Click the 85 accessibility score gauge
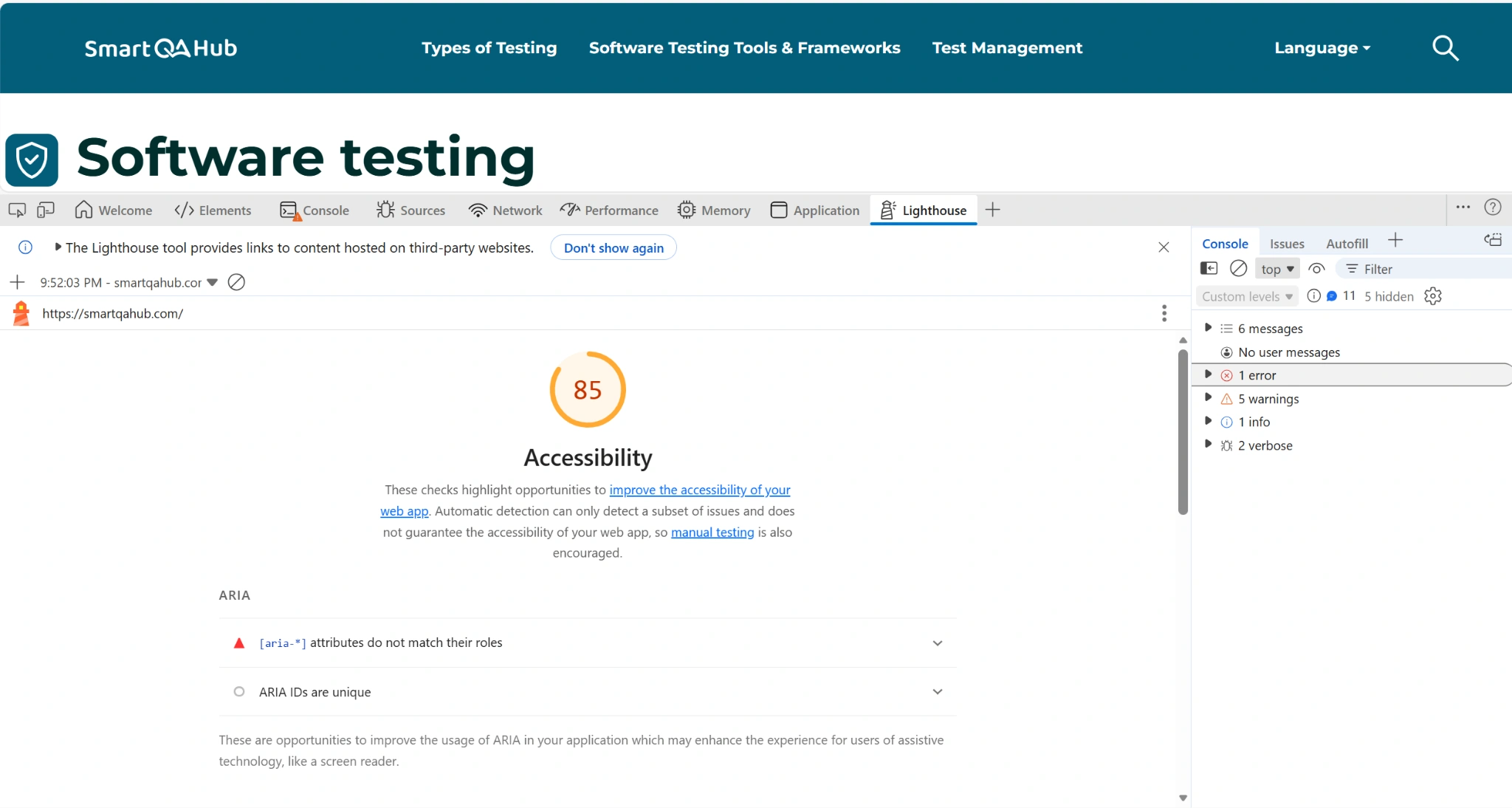The image size is (1512, 808). 587,390
